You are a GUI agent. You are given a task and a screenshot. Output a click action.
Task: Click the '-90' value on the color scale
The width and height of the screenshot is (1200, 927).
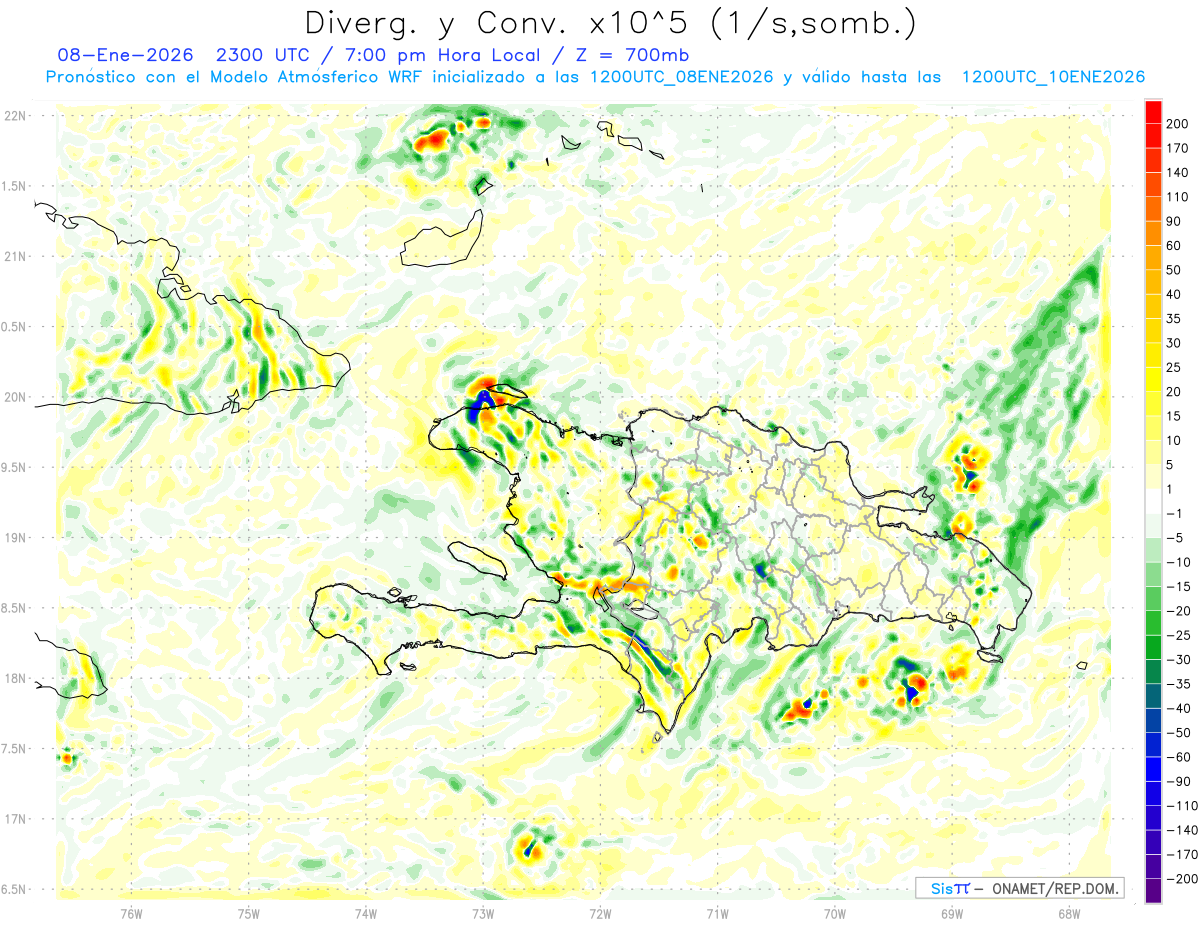pos(1177,781)
